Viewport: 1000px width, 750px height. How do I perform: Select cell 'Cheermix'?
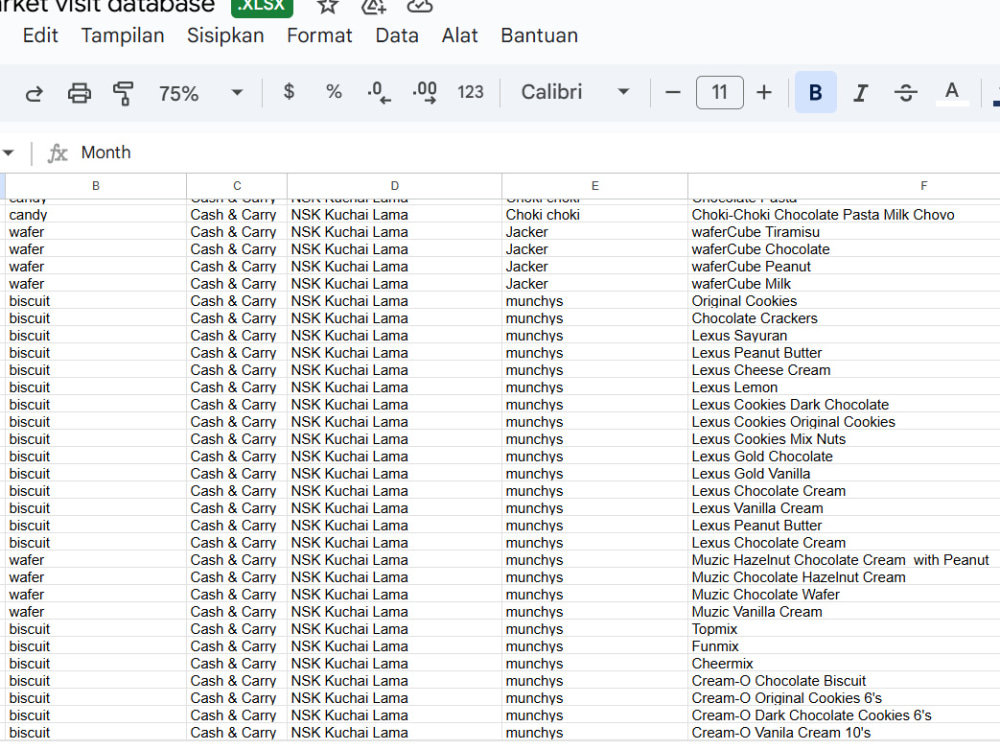coord(844,663)
